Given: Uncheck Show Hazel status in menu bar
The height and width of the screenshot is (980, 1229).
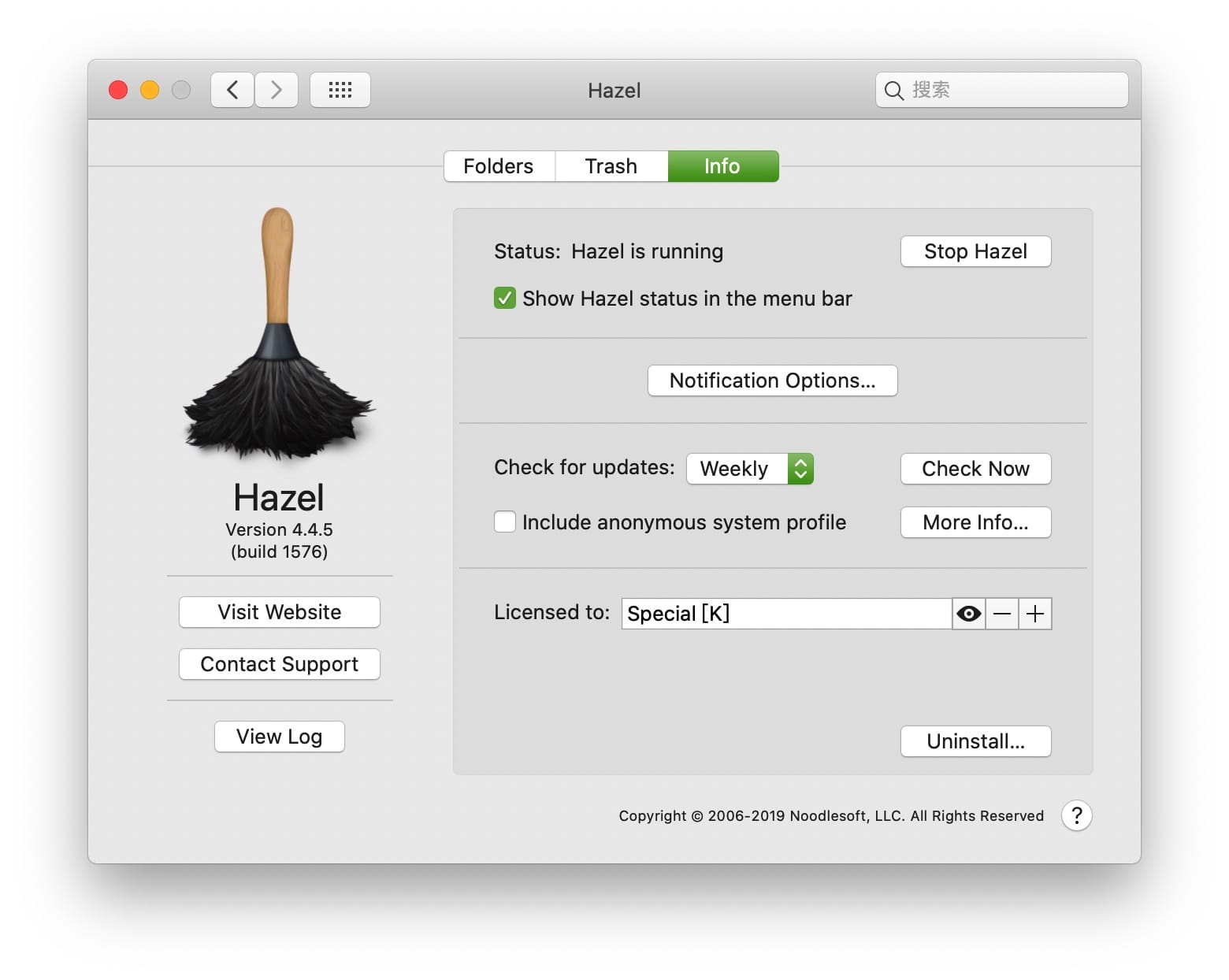Looking at the screenshot, I should click(x=505, y=299).
